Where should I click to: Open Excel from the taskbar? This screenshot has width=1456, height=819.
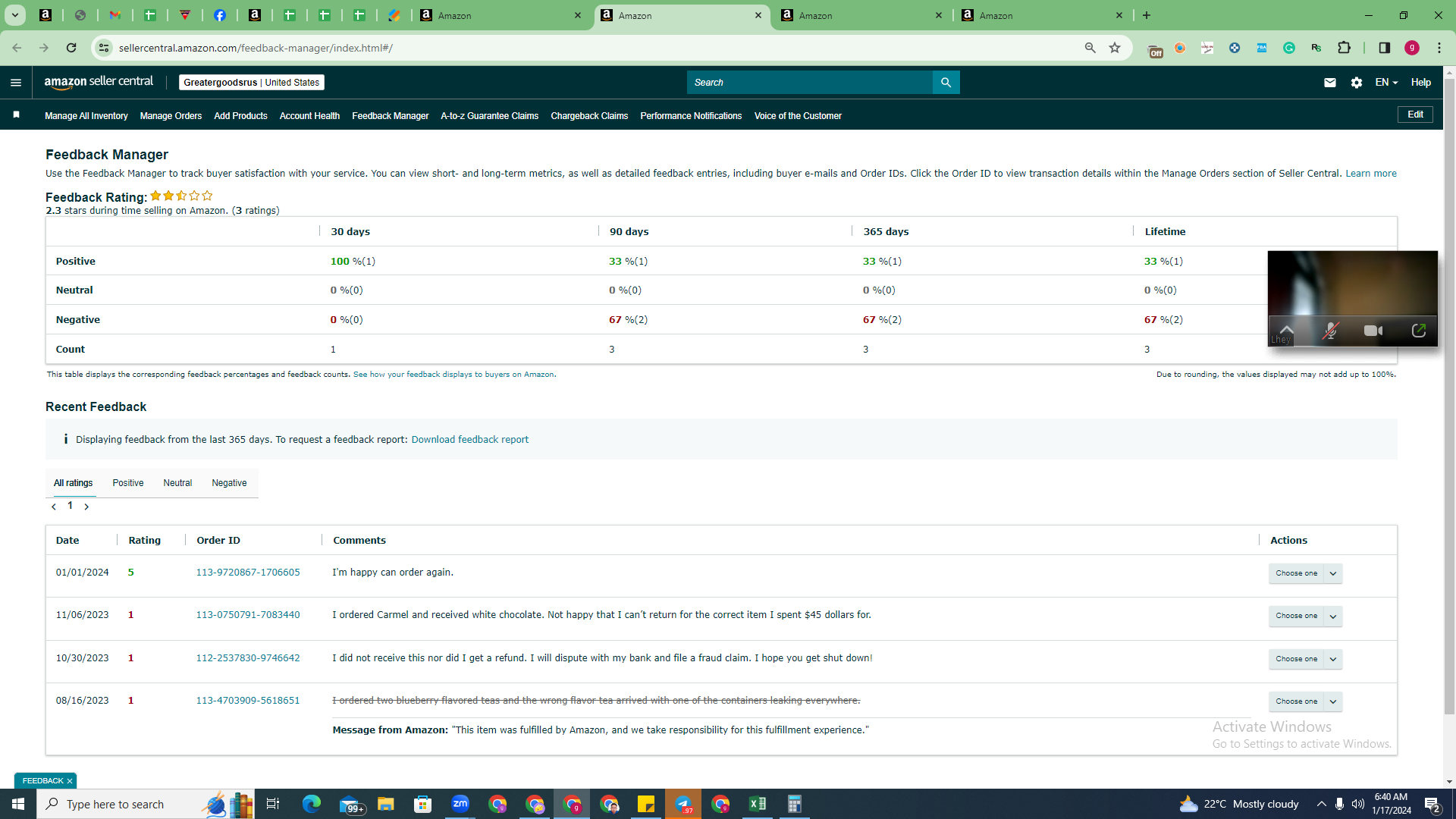tap(758, 804)
